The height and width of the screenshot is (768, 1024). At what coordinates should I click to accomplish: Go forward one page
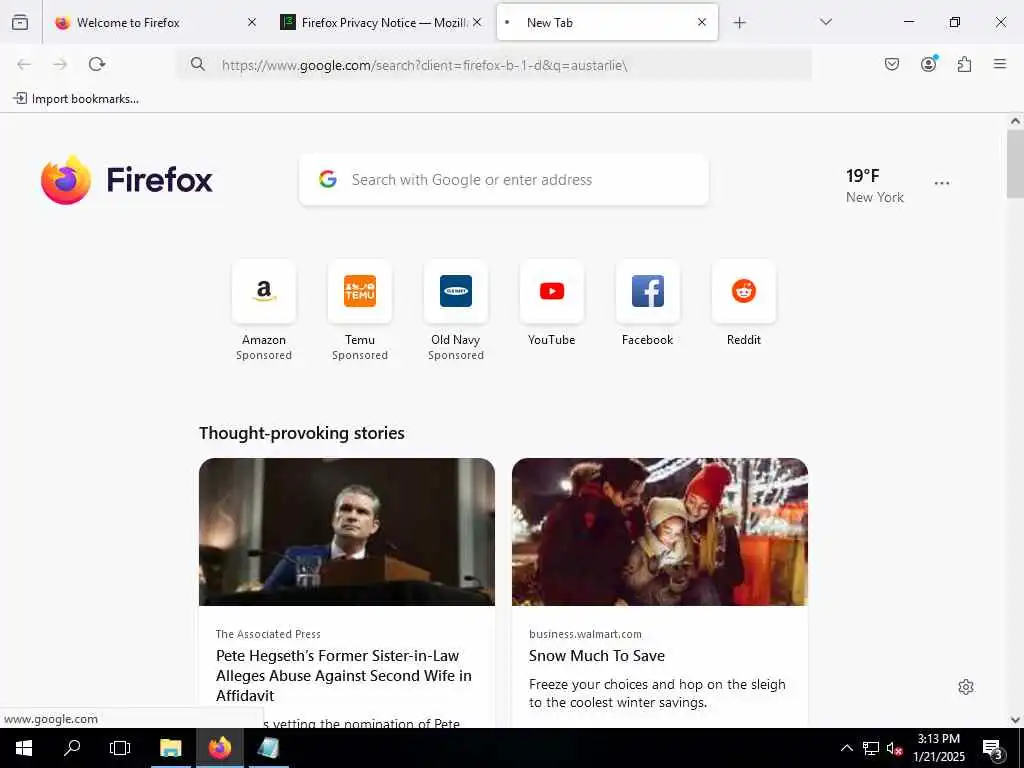pyautogui.click(x=60, y=64)
